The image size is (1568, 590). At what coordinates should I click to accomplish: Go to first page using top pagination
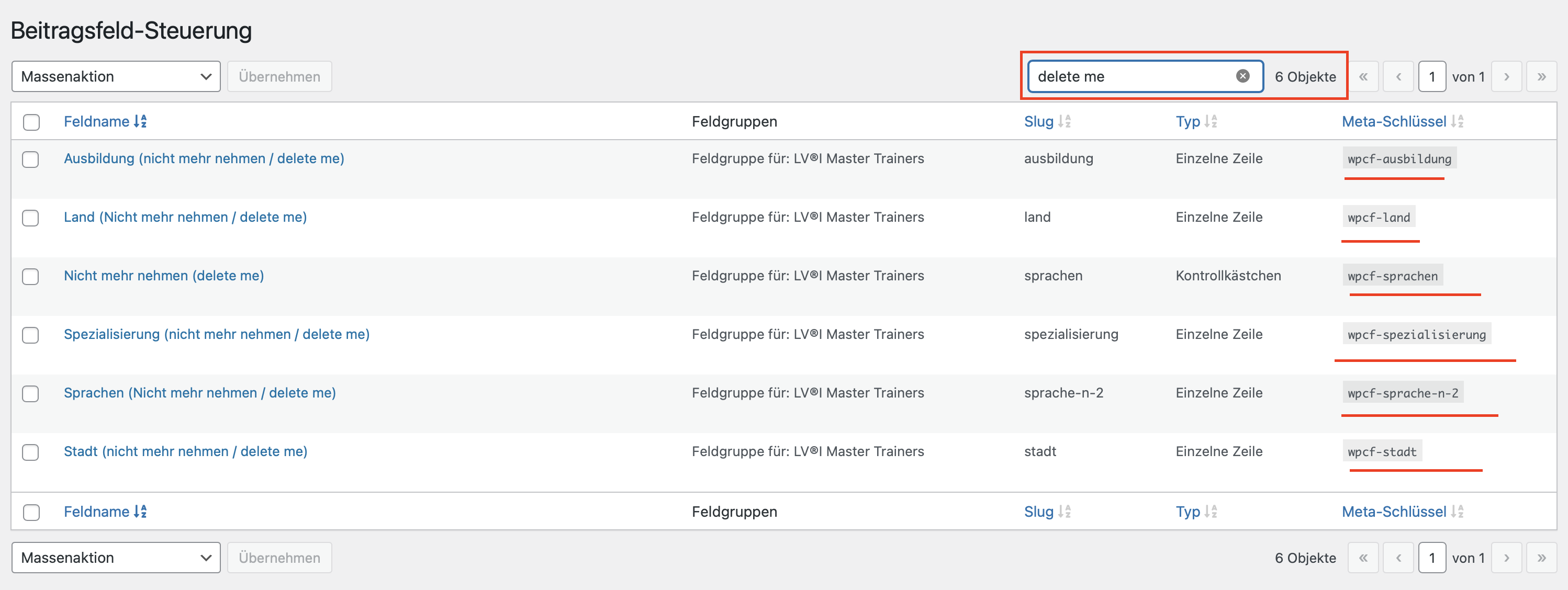pyautogui.click(x=1363, y=77)
